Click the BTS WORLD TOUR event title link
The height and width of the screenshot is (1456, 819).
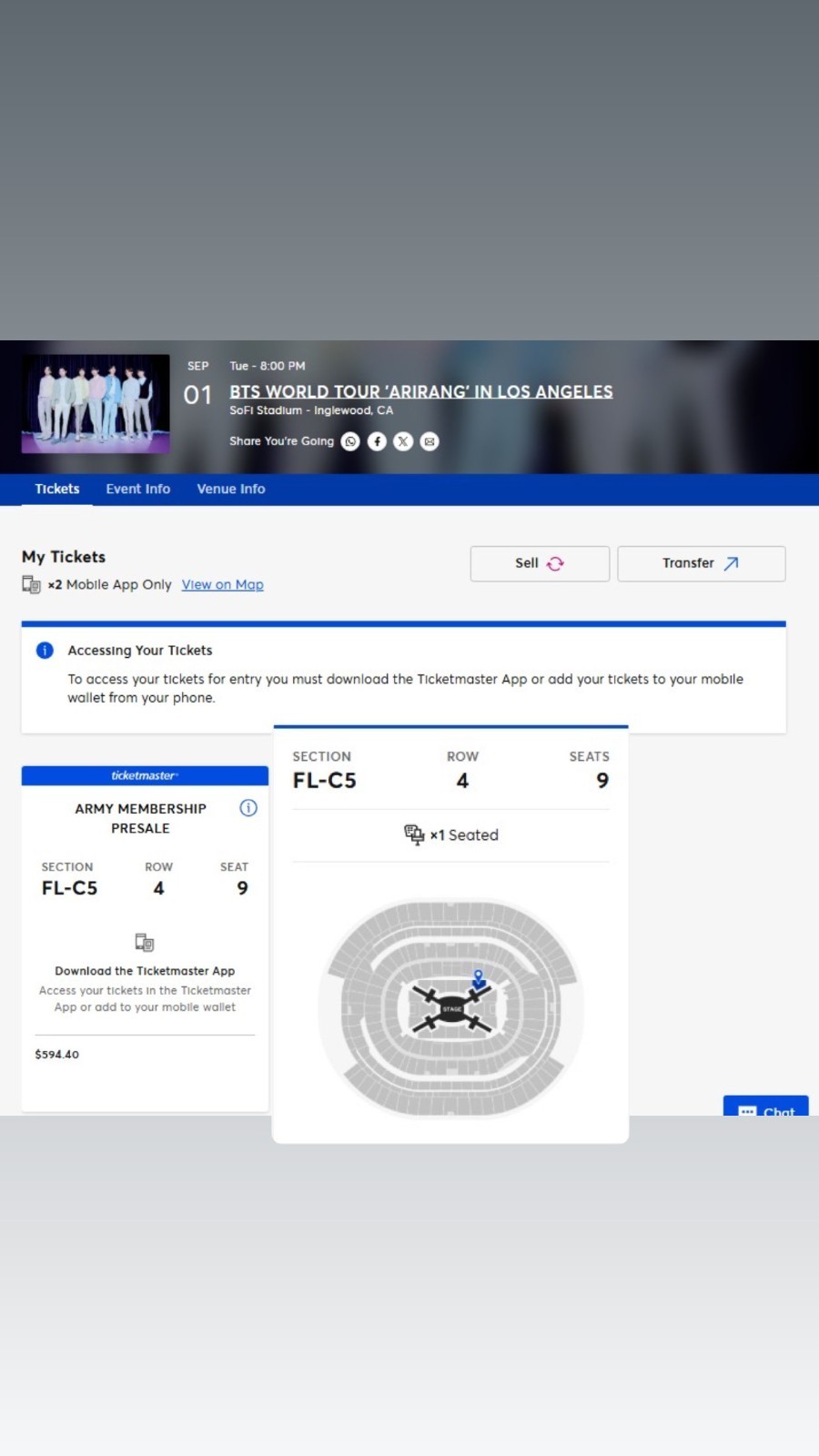pos(421,391)
